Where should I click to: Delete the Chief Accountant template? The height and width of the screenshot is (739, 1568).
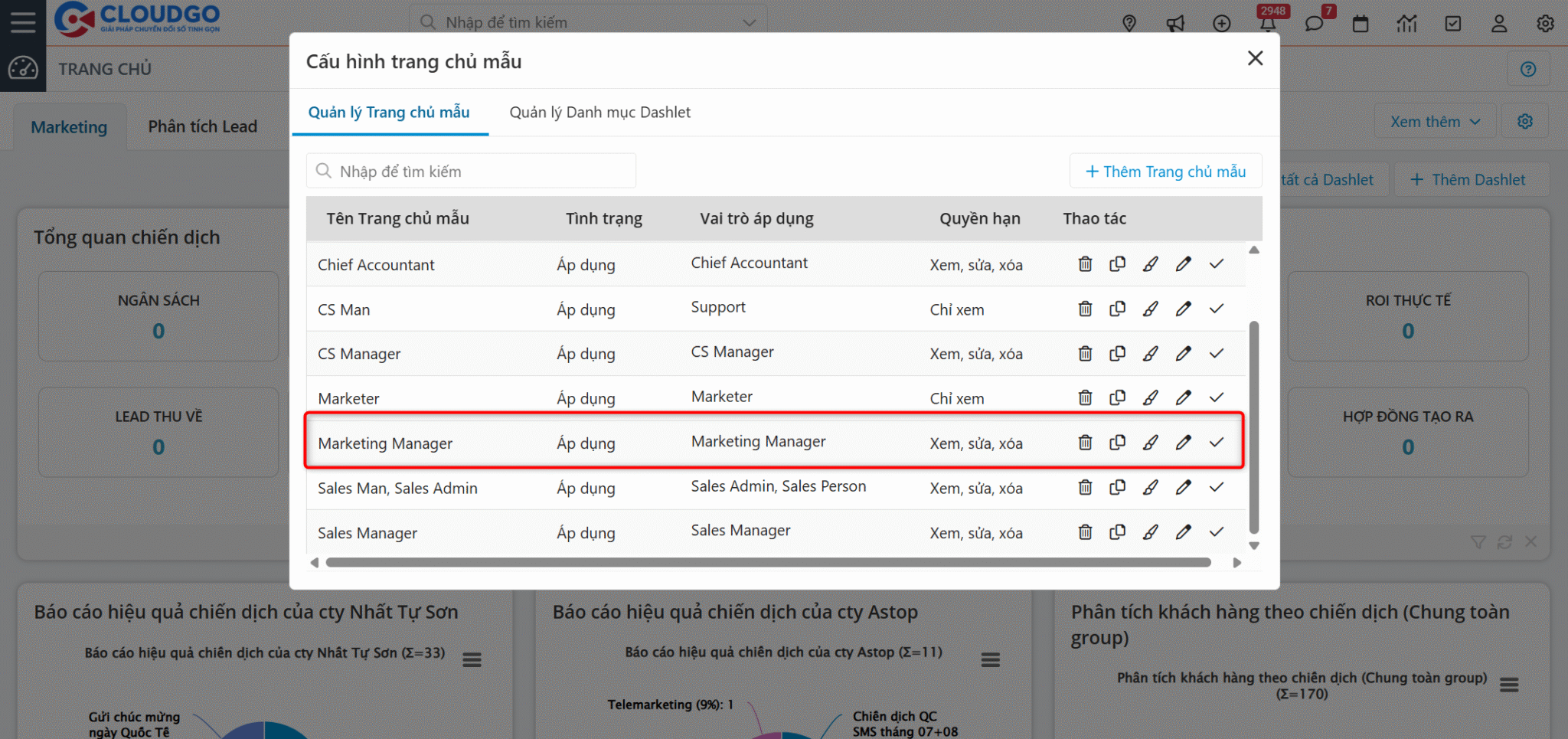(1085, 264)
